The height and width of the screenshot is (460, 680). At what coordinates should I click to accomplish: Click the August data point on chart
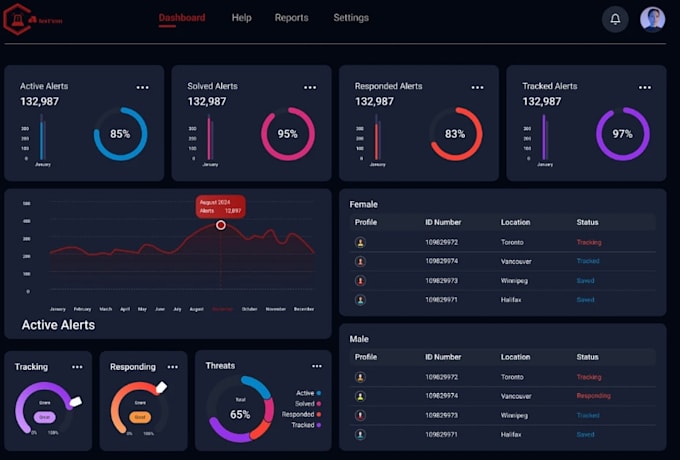click(221, 225)
